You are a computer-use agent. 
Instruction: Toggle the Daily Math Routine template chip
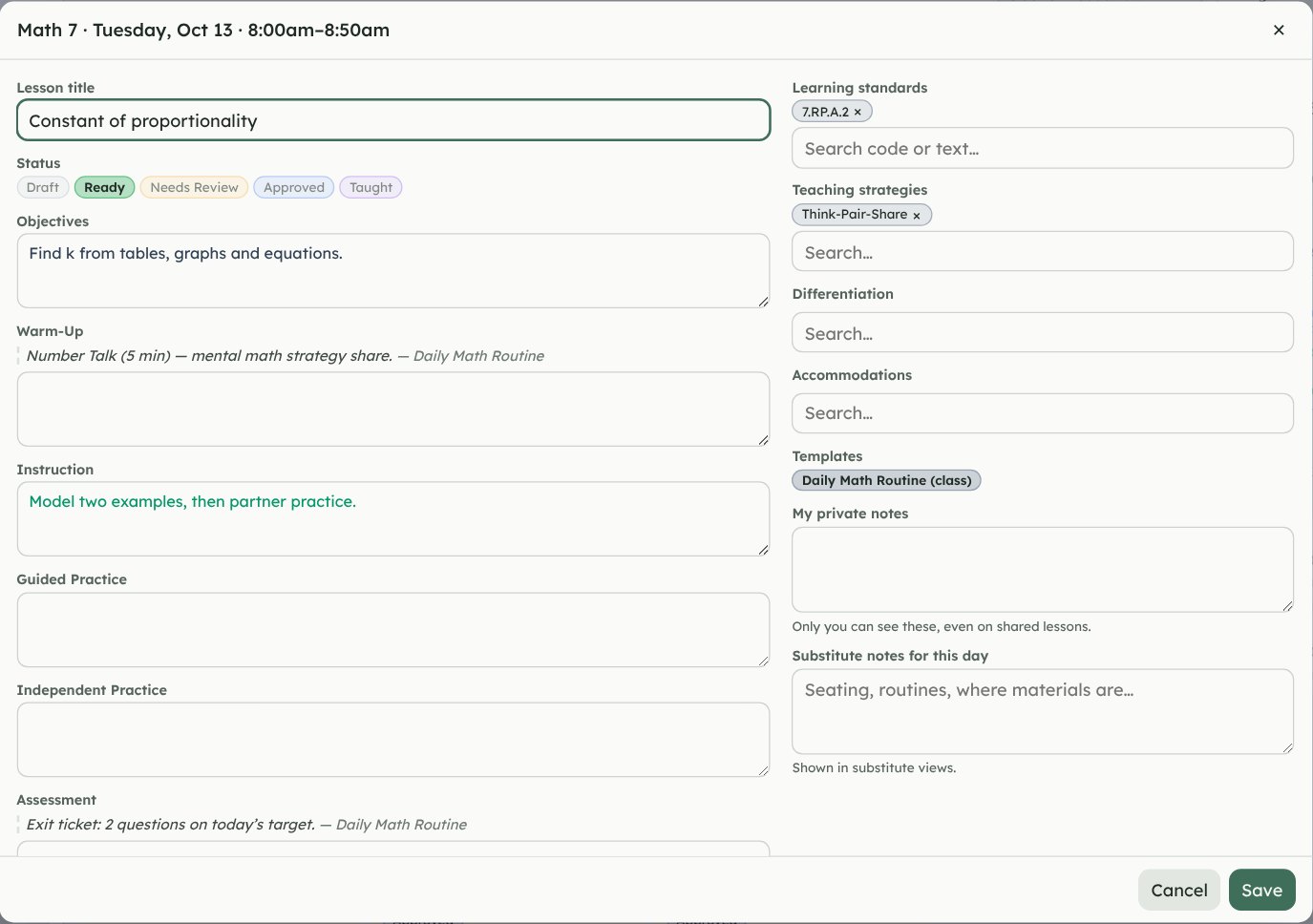pos(886,480)
